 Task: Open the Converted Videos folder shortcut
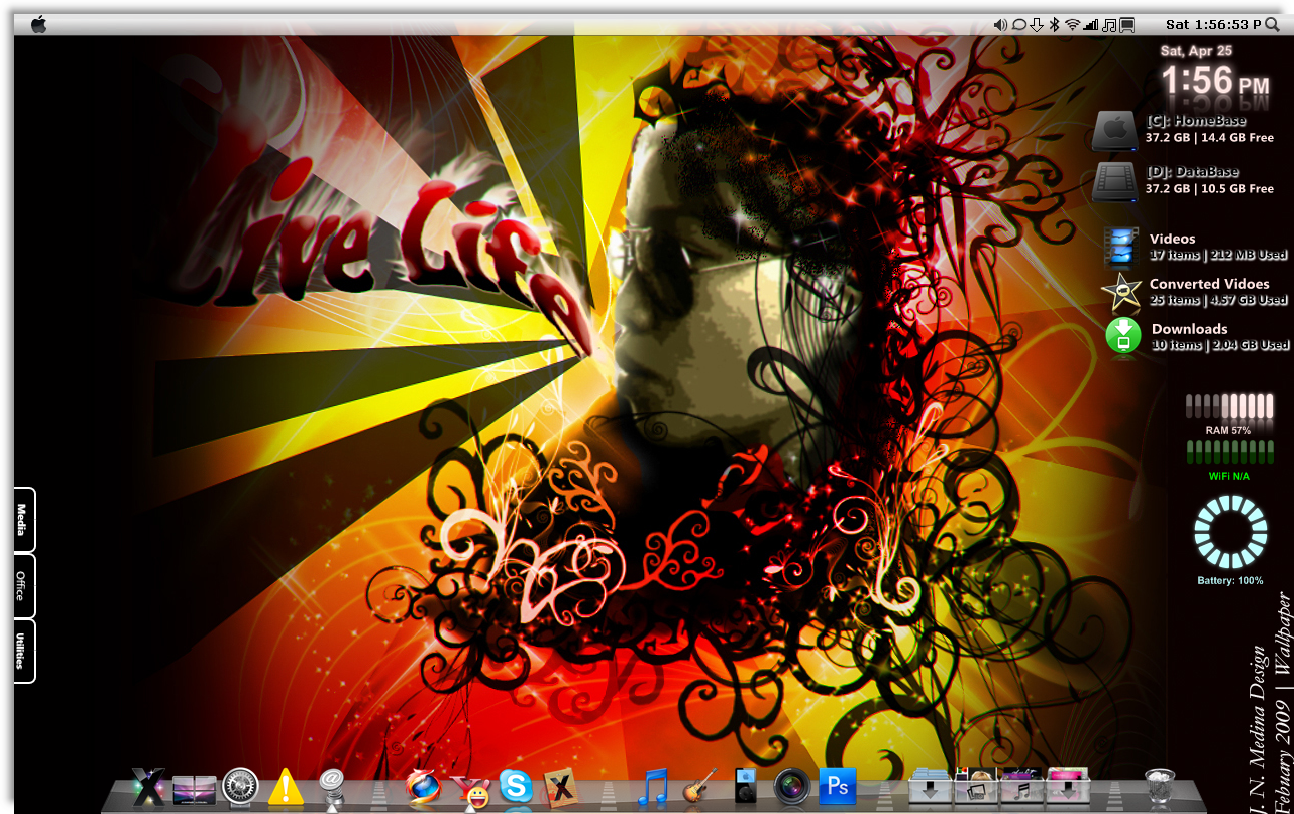point(1195,291)
